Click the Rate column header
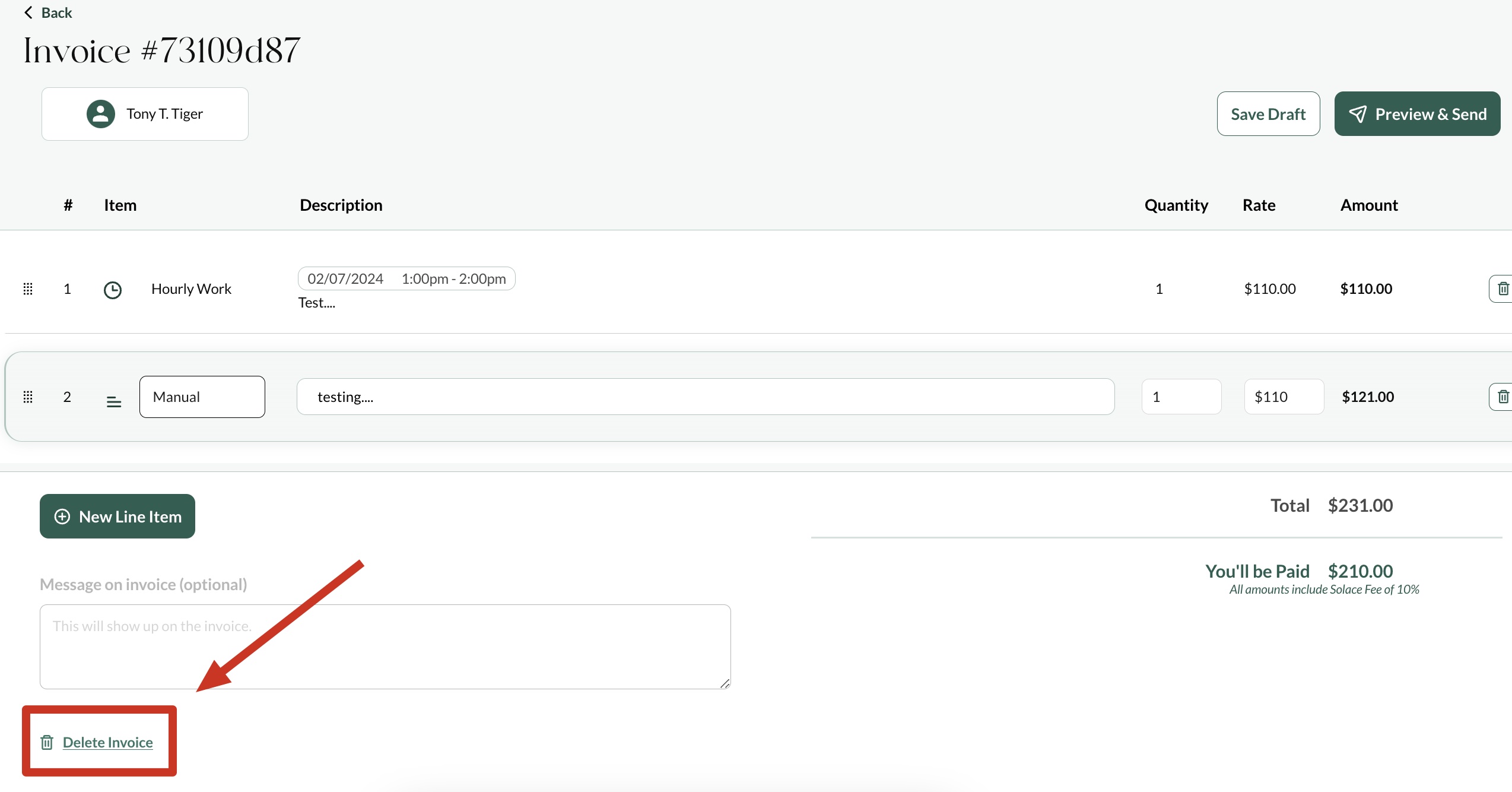 [x=1259, y=205]
